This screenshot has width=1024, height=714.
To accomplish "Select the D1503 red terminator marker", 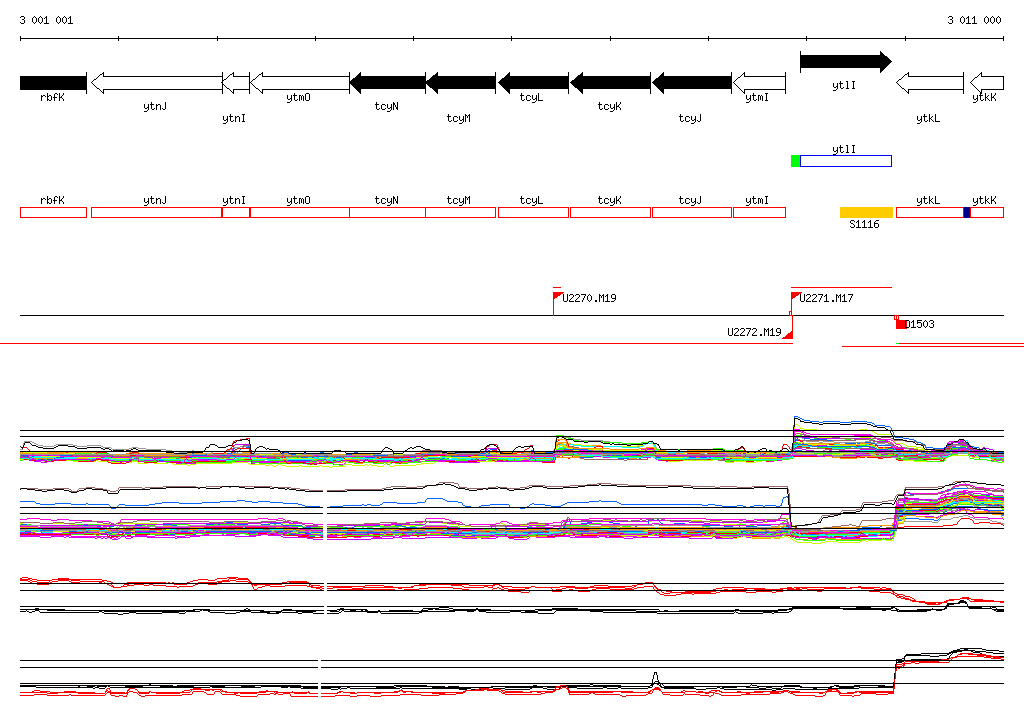I will pos(900,323).
